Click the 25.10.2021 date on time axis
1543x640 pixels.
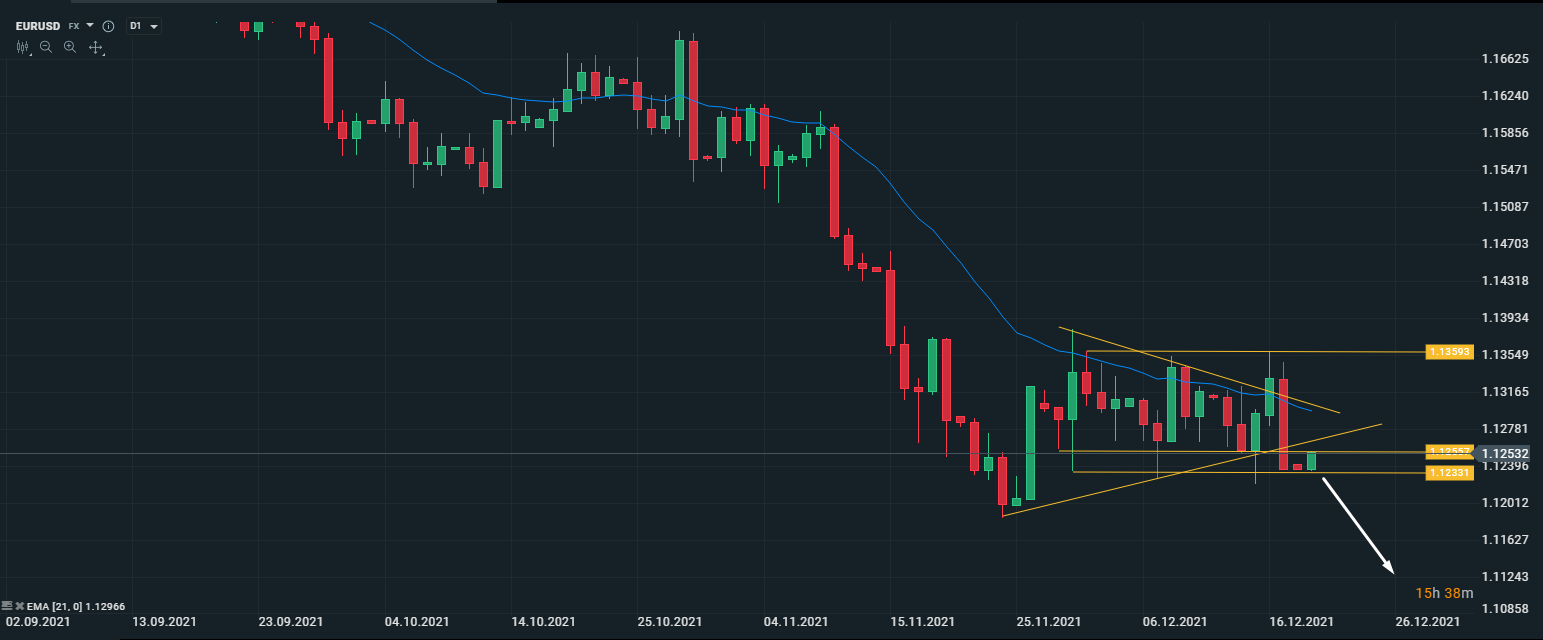(x=669, y=622)
